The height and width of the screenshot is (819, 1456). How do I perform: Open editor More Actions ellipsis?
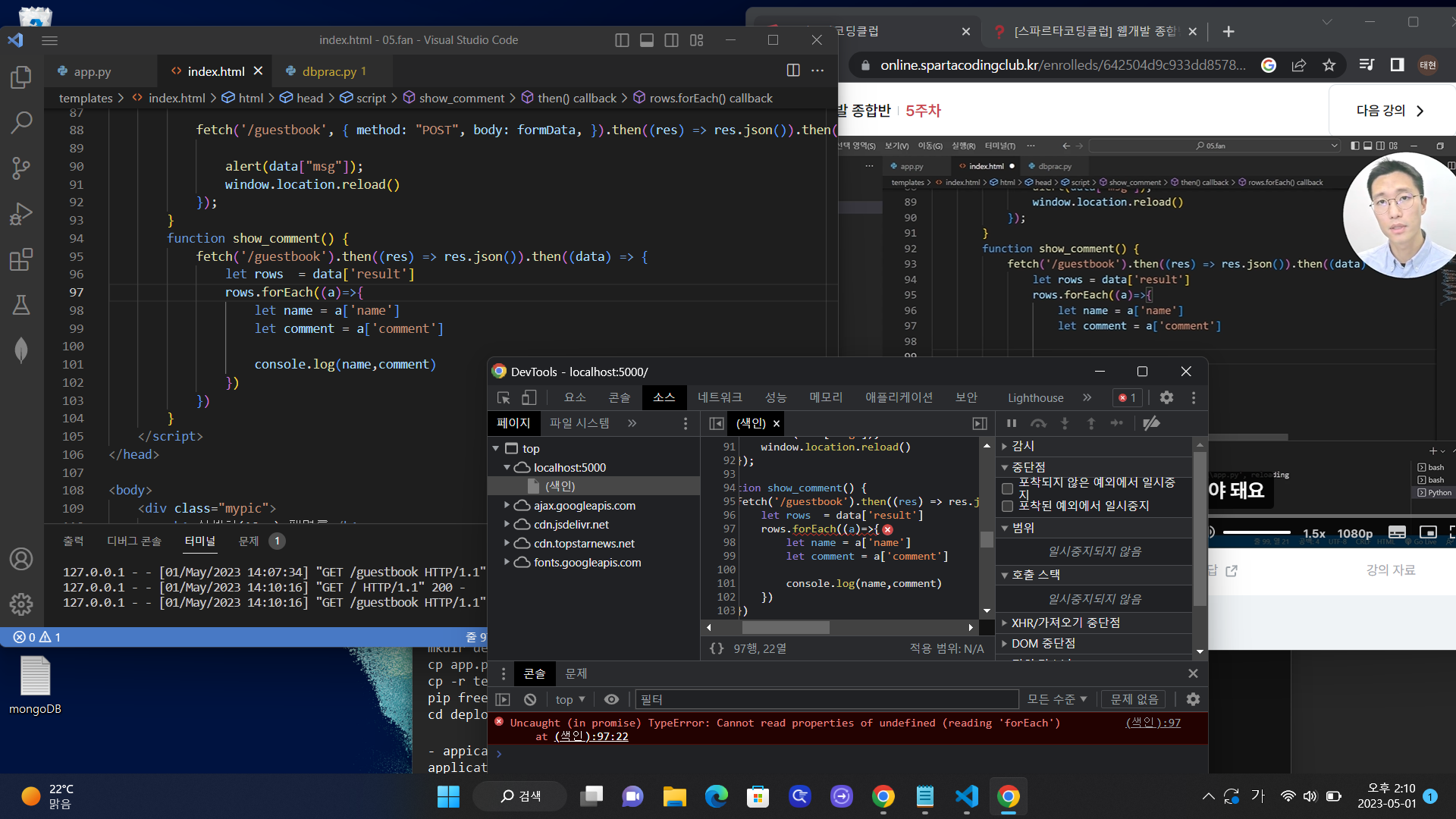pyautogui.click(x=817, y=71)
